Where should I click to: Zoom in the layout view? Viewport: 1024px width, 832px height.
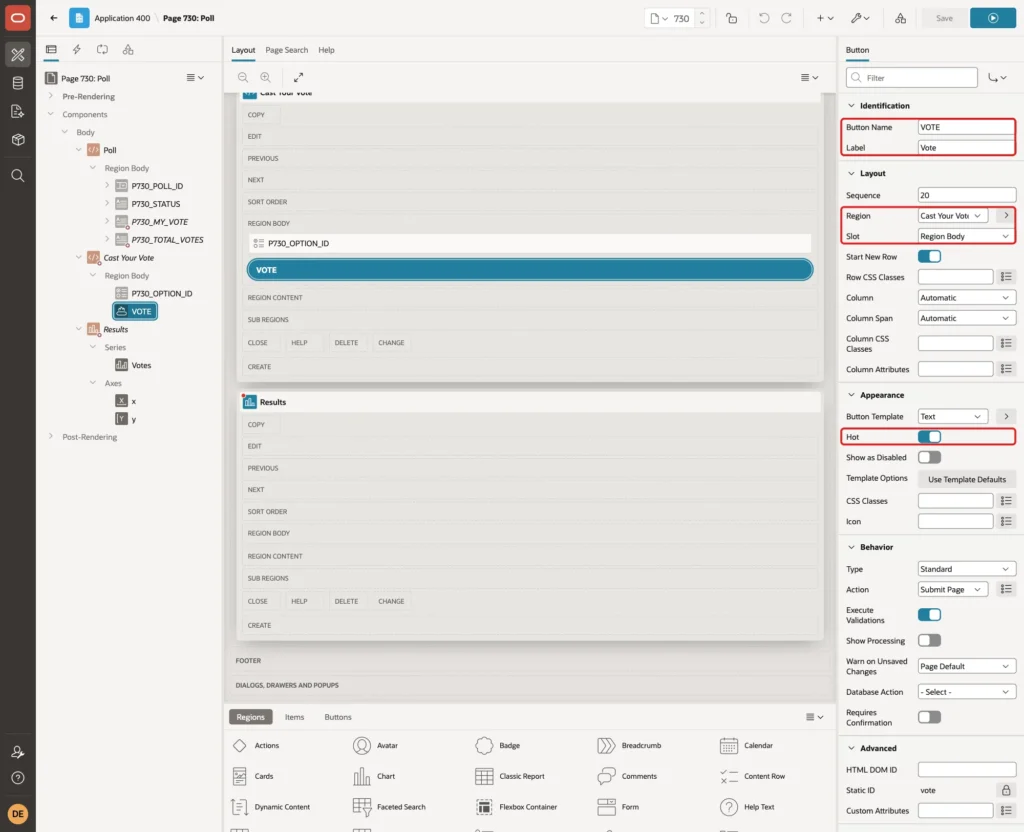266,77
